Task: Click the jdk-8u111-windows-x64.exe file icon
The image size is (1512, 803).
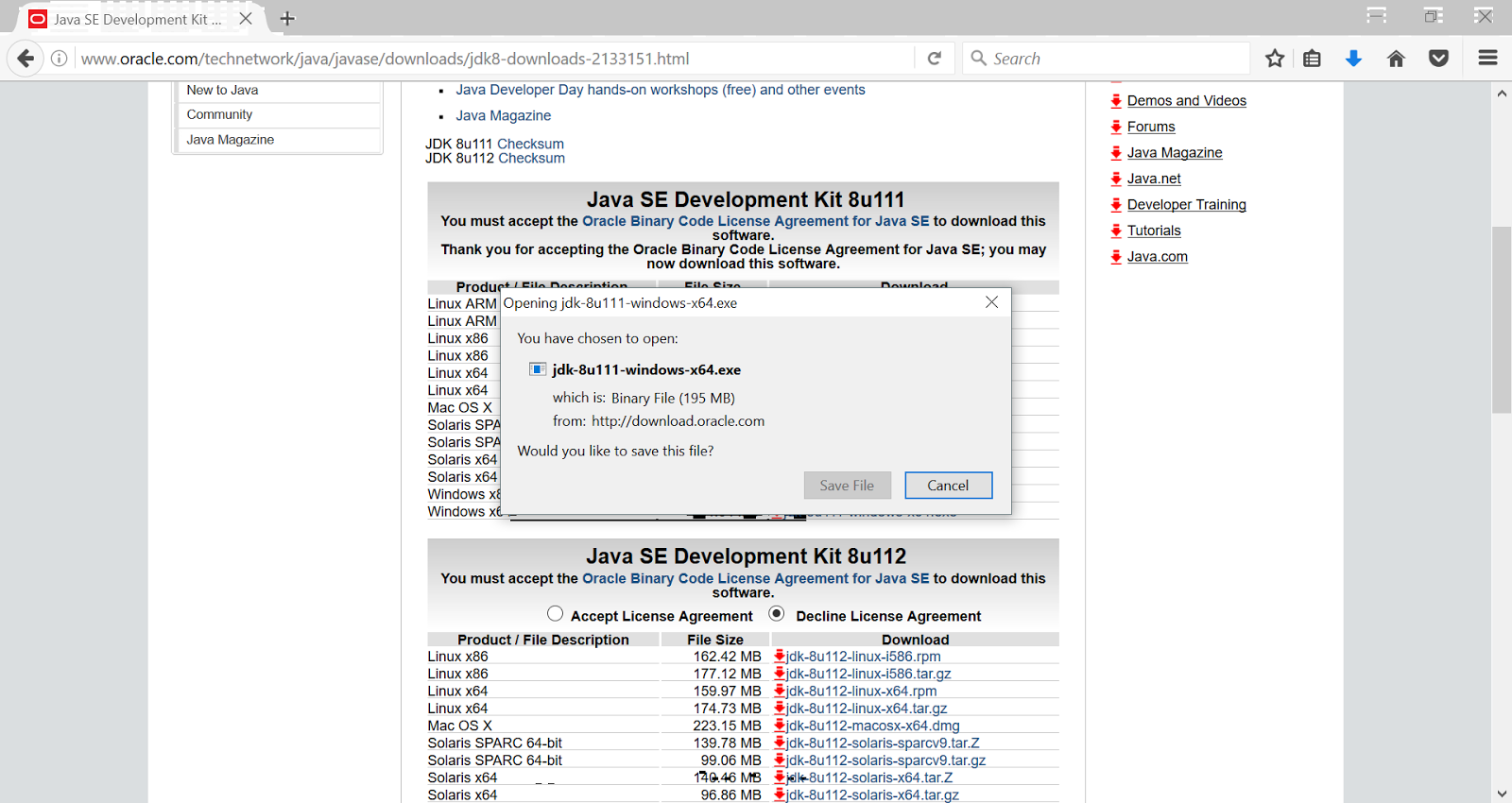Action: click(538, 369)
